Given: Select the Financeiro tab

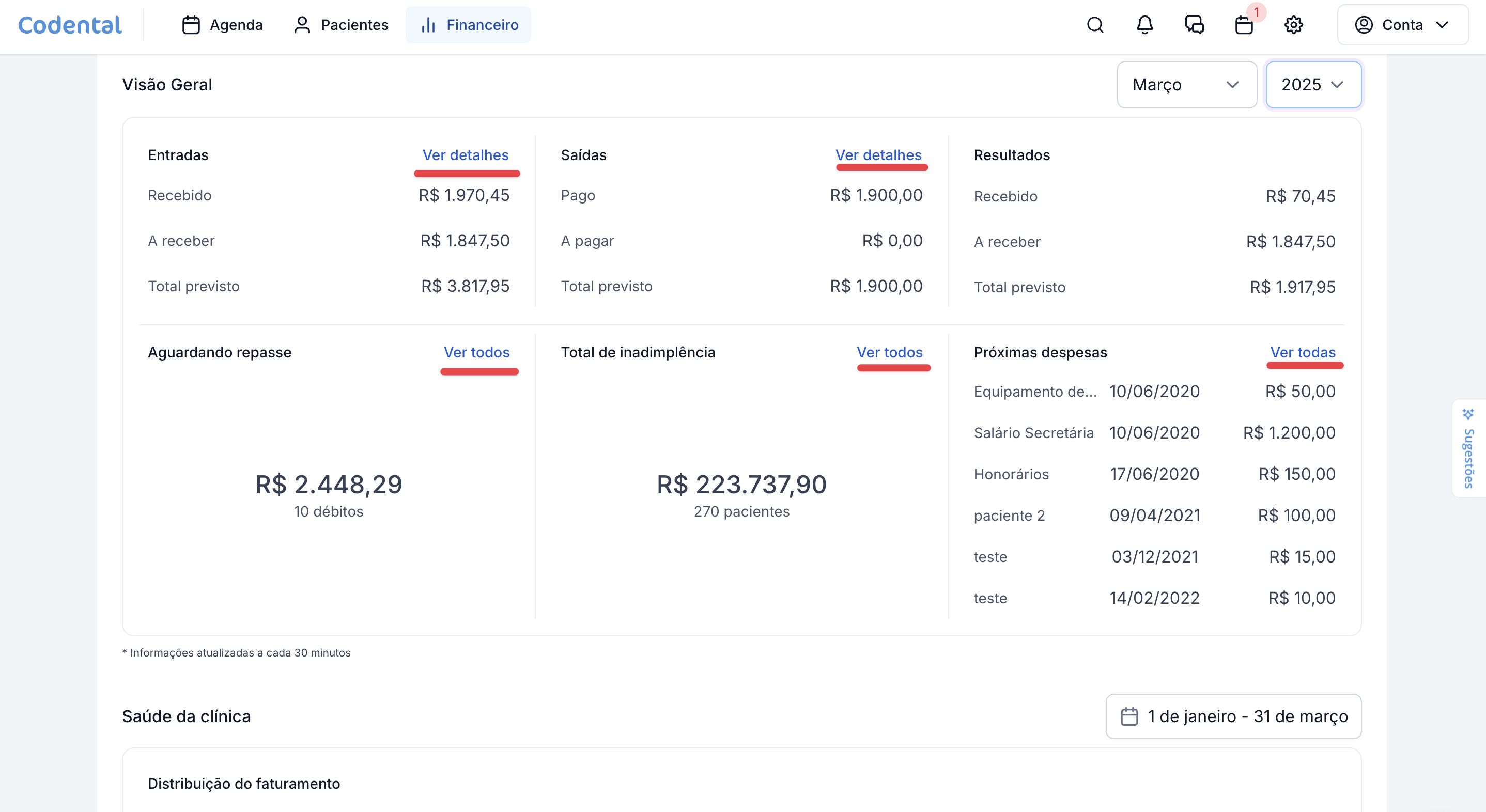Looking at the screenshot, I should tap(469, 25).
